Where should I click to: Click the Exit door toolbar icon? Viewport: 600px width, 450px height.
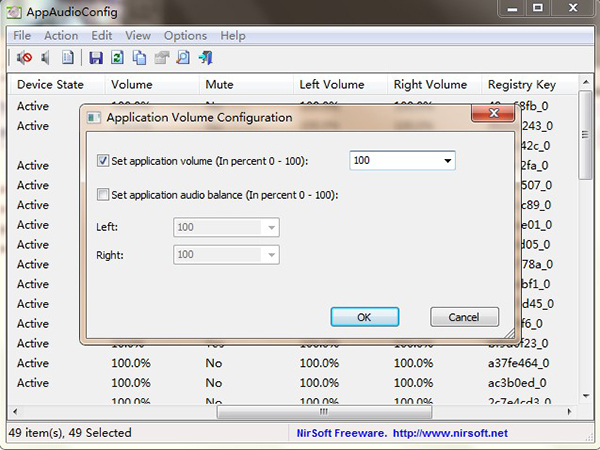tap(205, 58)
